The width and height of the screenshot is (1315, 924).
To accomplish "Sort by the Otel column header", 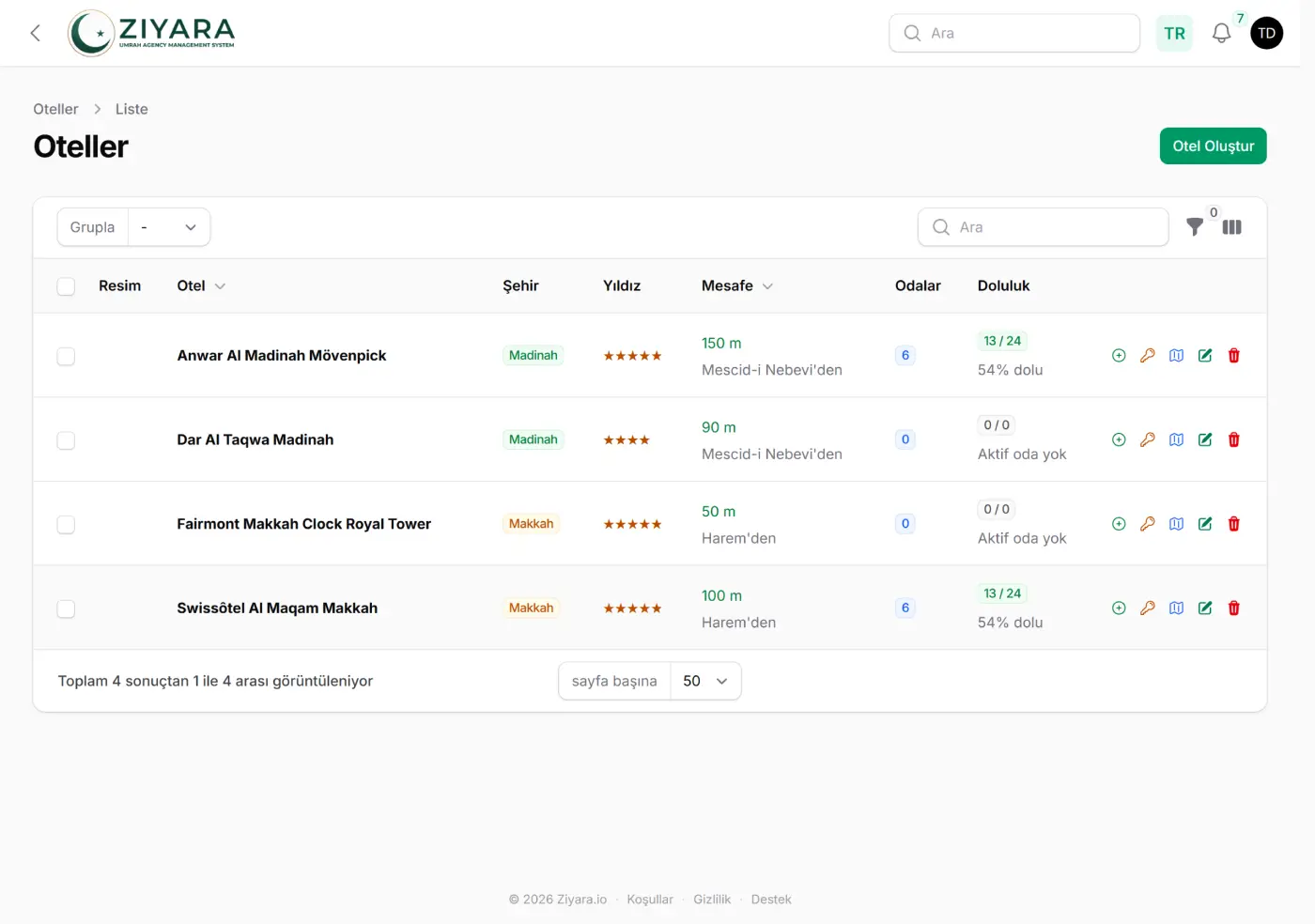I will pos(201,286).
